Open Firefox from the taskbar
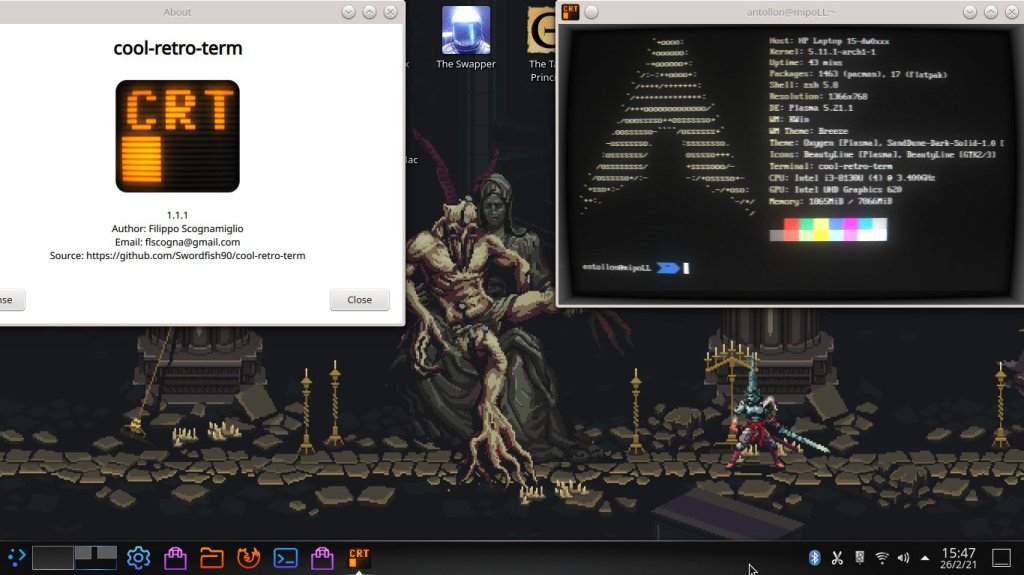Image resolution: width=1024 pixels, height=575 pixels. point(248,557)
